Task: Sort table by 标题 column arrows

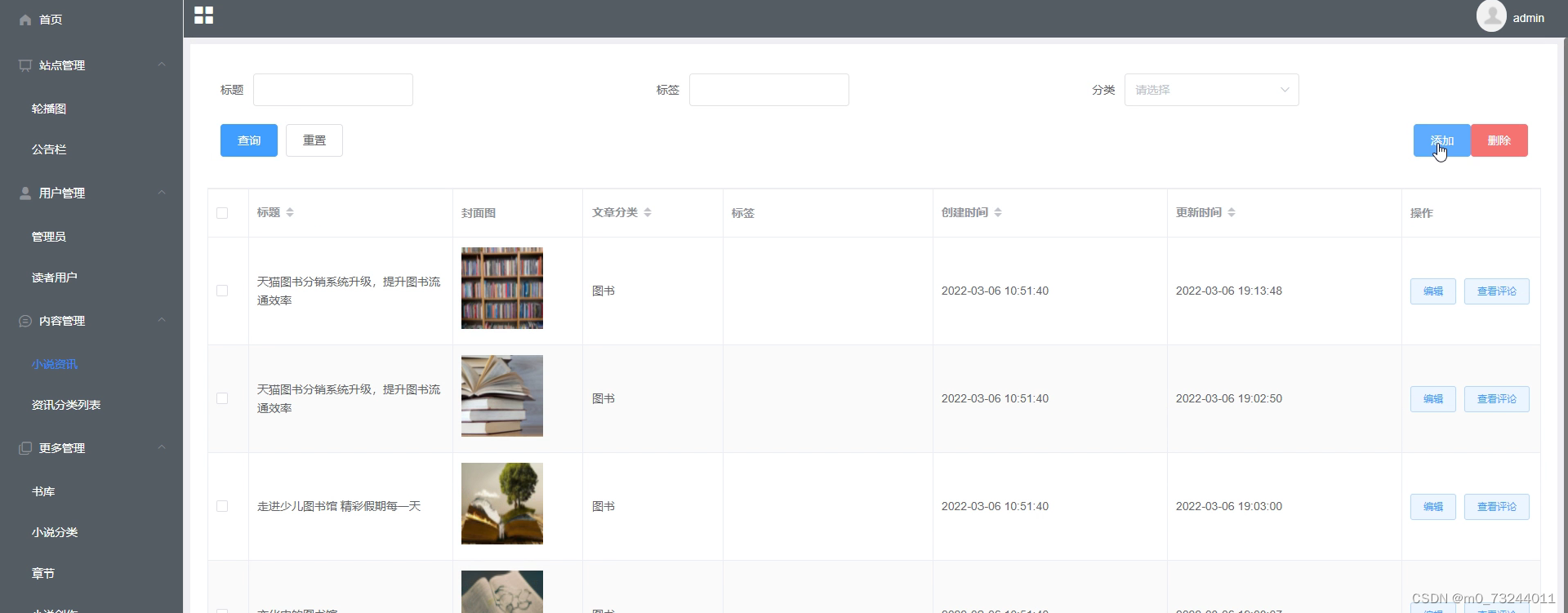Action: [290, 212]
